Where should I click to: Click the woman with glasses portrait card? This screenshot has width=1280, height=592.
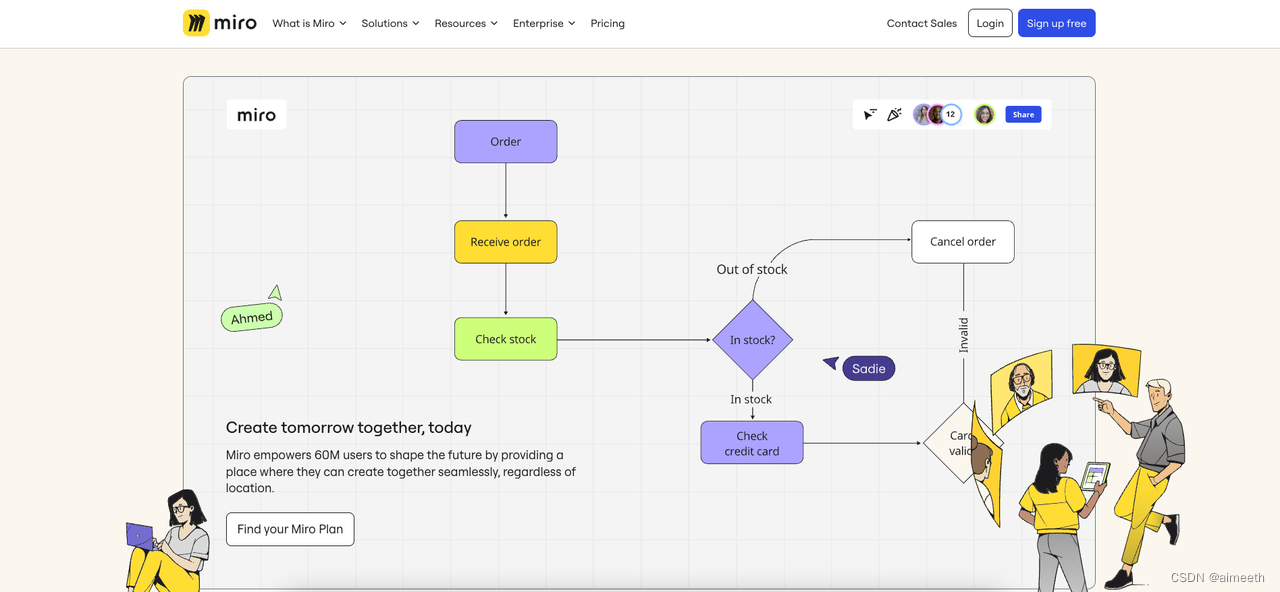1106,370
